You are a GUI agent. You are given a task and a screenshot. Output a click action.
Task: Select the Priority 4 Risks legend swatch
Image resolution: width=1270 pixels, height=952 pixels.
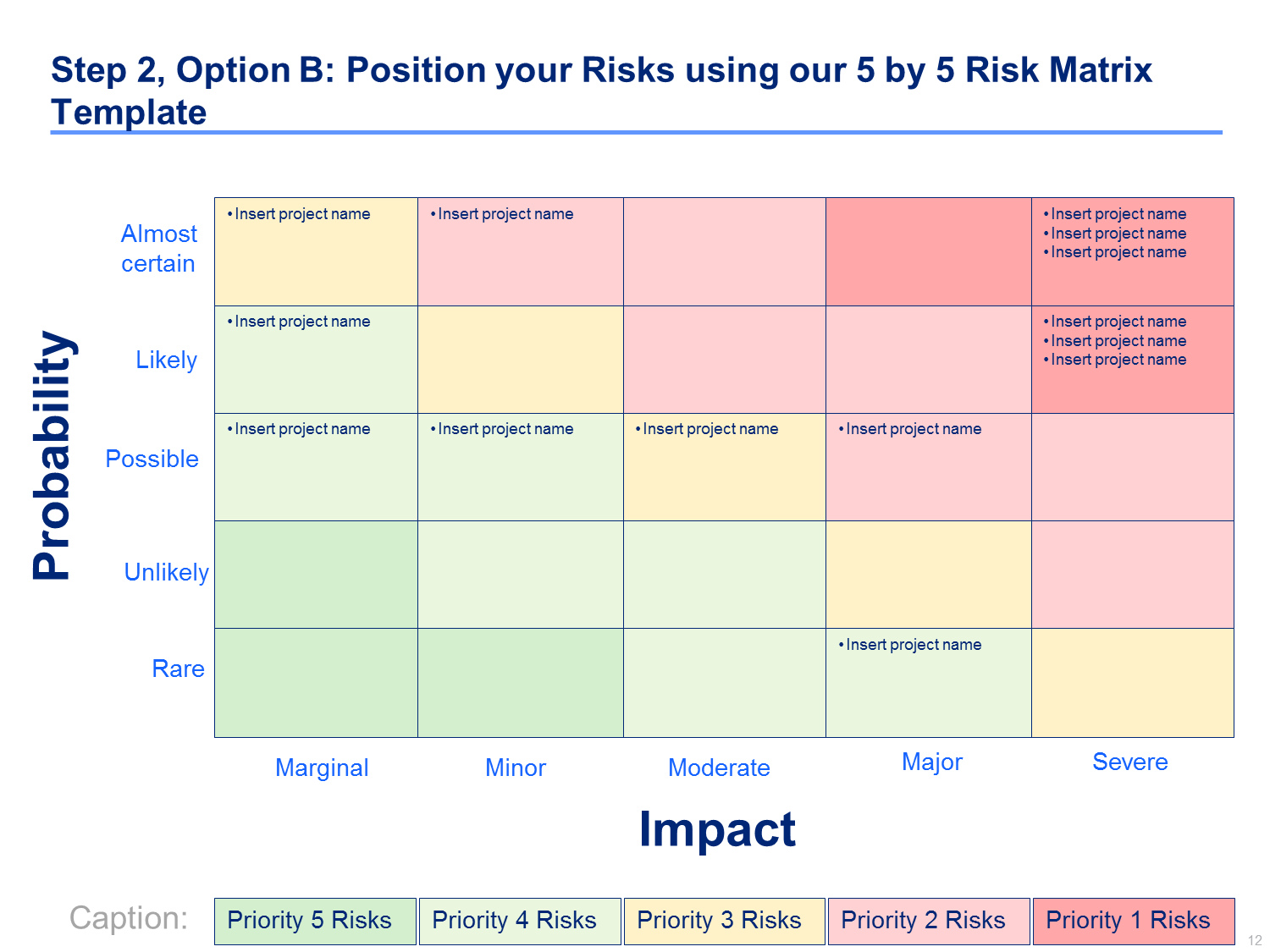[x=520, y=921]
